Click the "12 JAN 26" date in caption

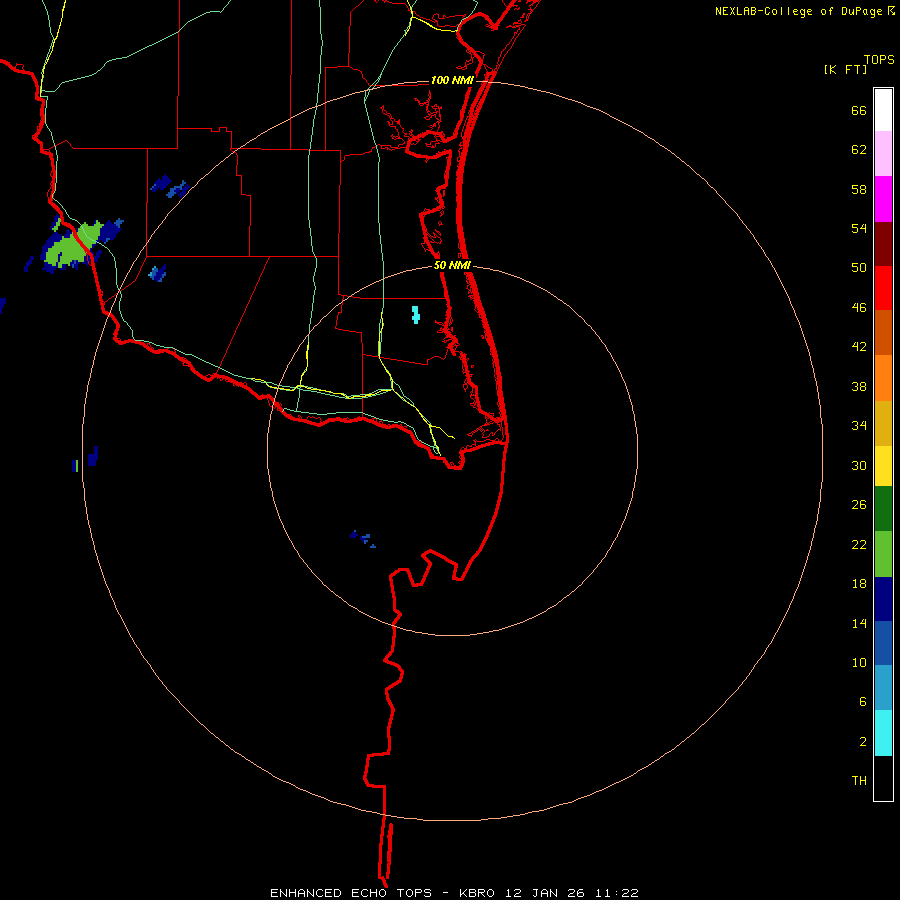pos(547,893)
